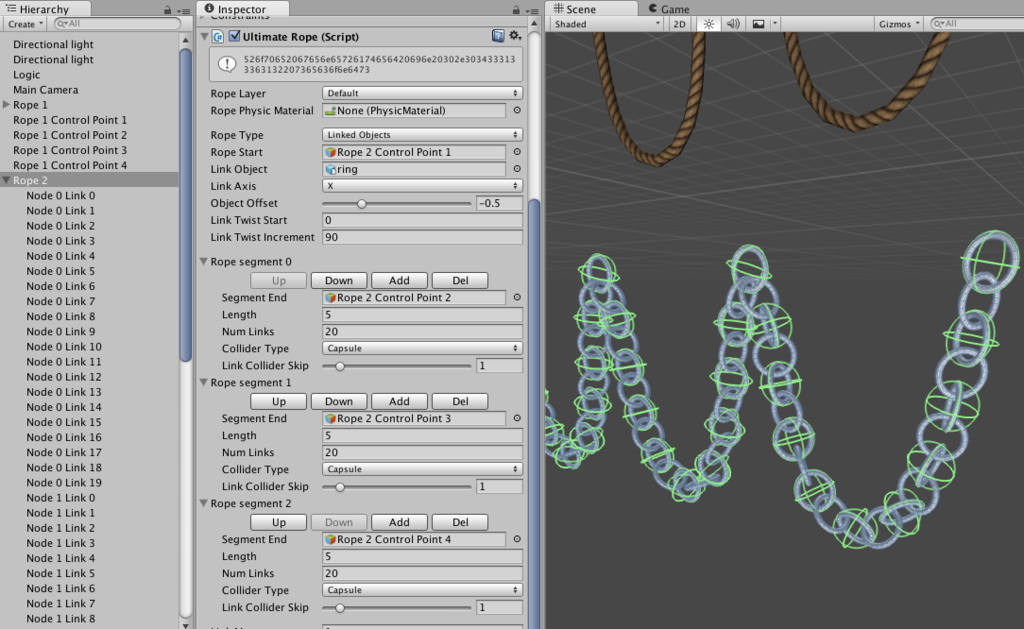1024x629 pixels.
Task: Lock the Hierarchy panel with the padlock icon
Action: (168, 10)
